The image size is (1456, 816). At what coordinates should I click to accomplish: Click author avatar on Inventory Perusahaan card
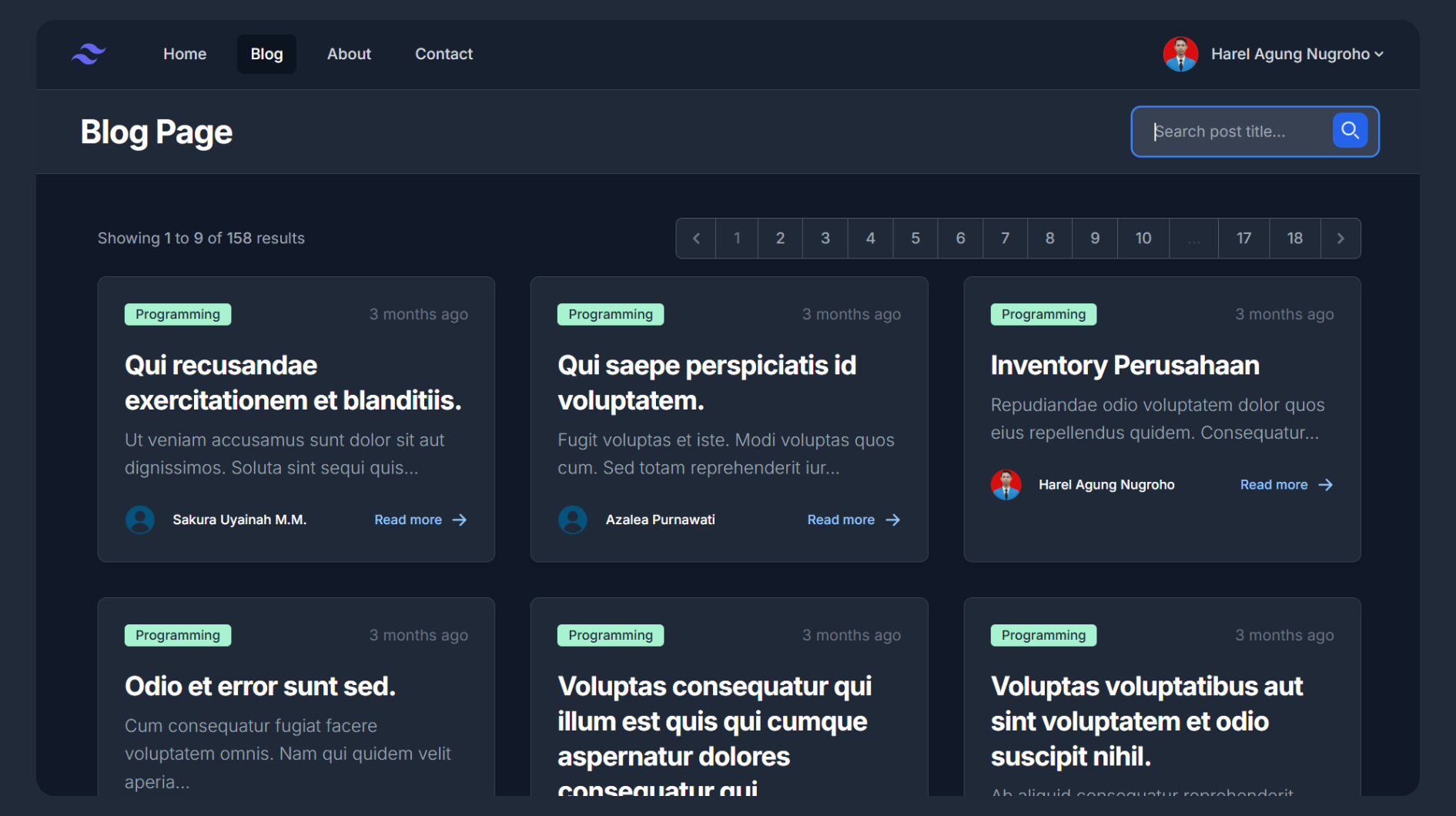pyautogui.click(x=1006, y=485)
